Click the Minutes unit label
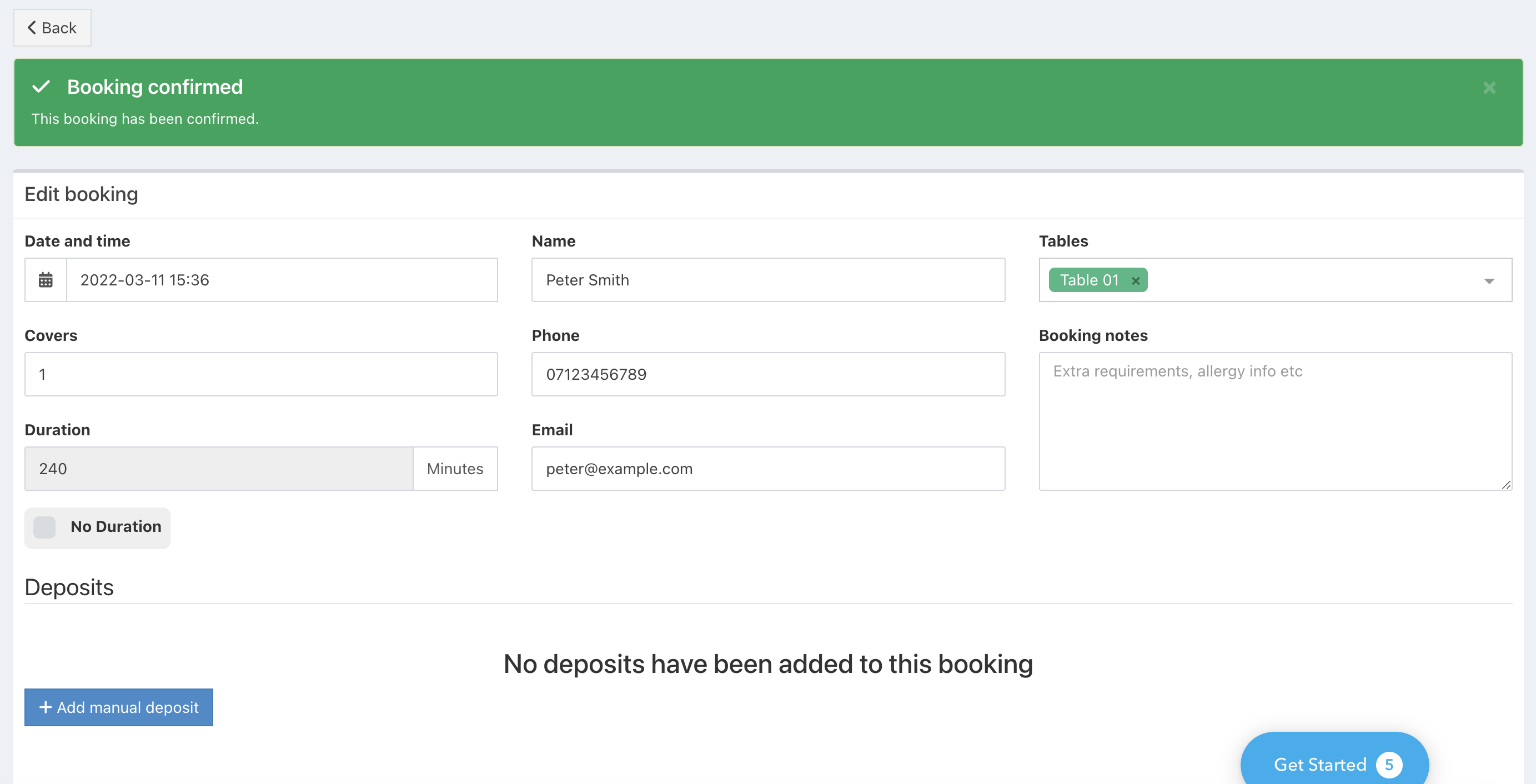 455,469
